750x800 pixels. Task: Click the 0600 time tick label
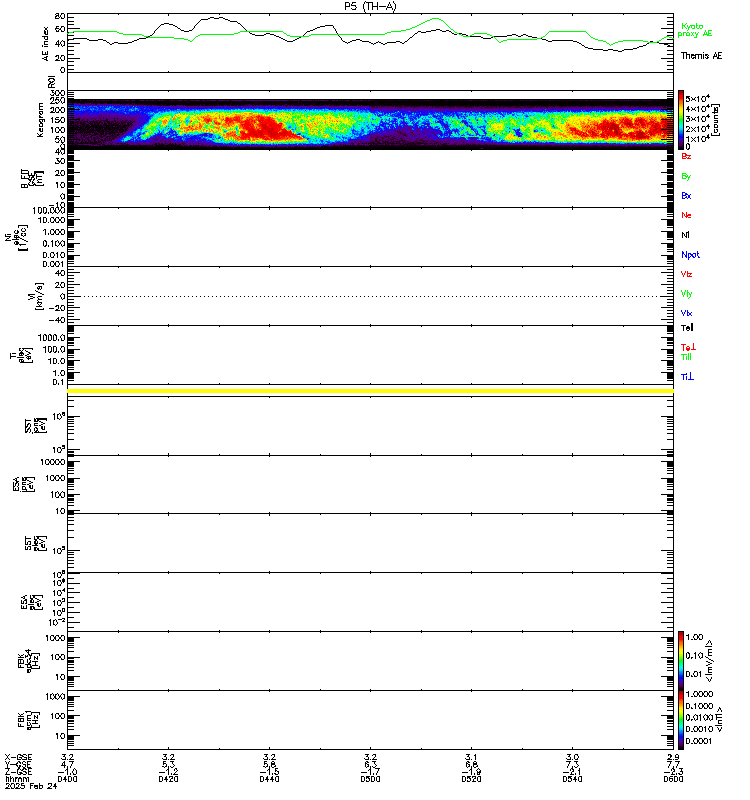click(x=673, y=779)
